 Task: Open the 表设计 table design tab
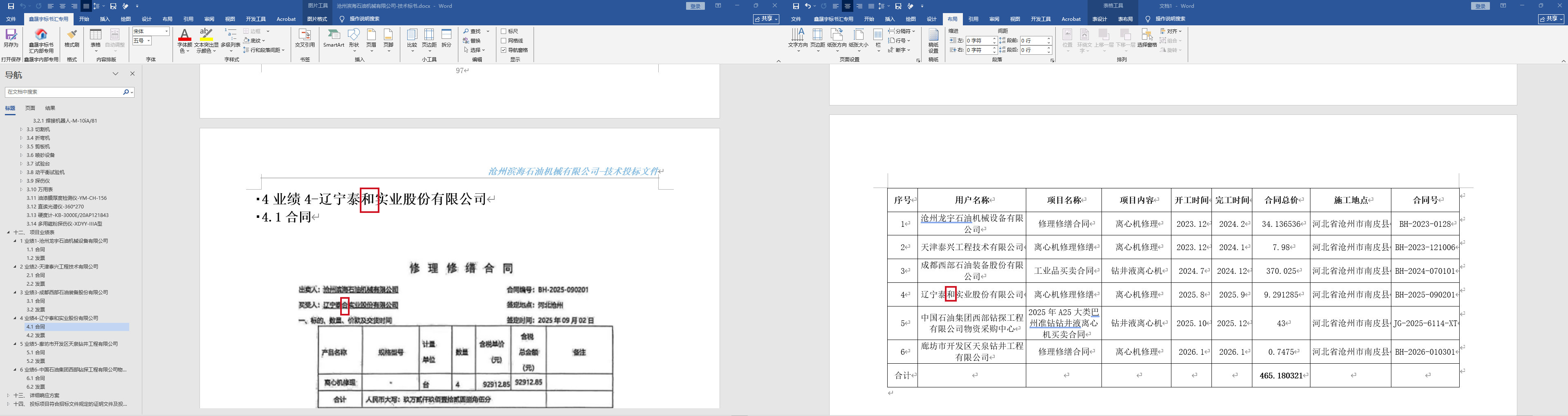1099,19
